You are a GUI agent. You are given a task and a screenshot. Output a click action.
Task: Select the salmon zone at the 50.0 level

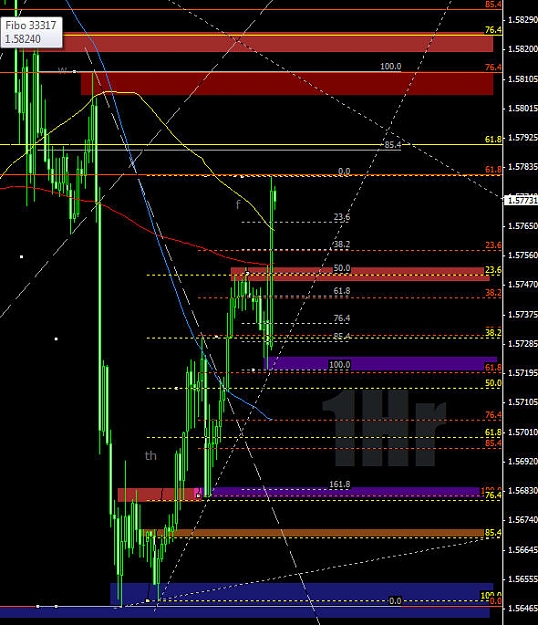[x=360, y=274]
